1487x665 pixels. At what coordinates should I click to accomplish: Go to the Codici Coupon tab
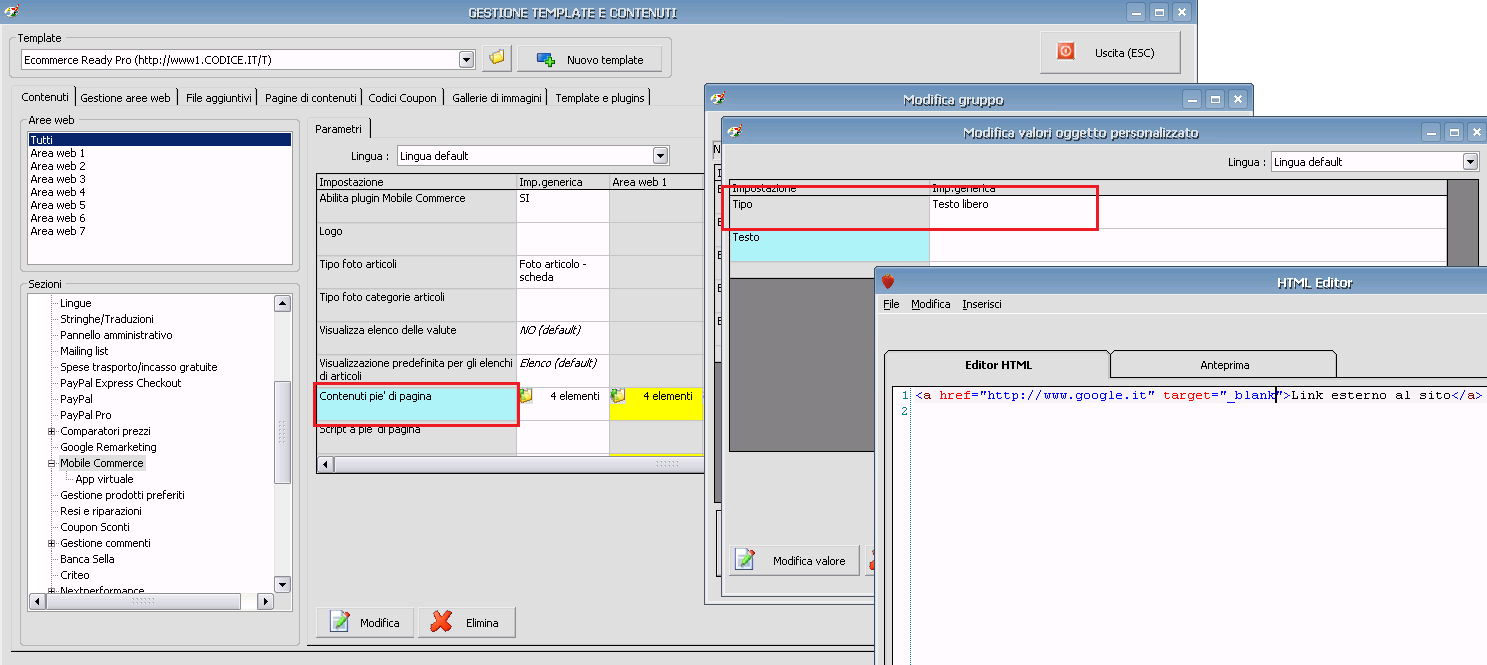[x=403, y=98]
